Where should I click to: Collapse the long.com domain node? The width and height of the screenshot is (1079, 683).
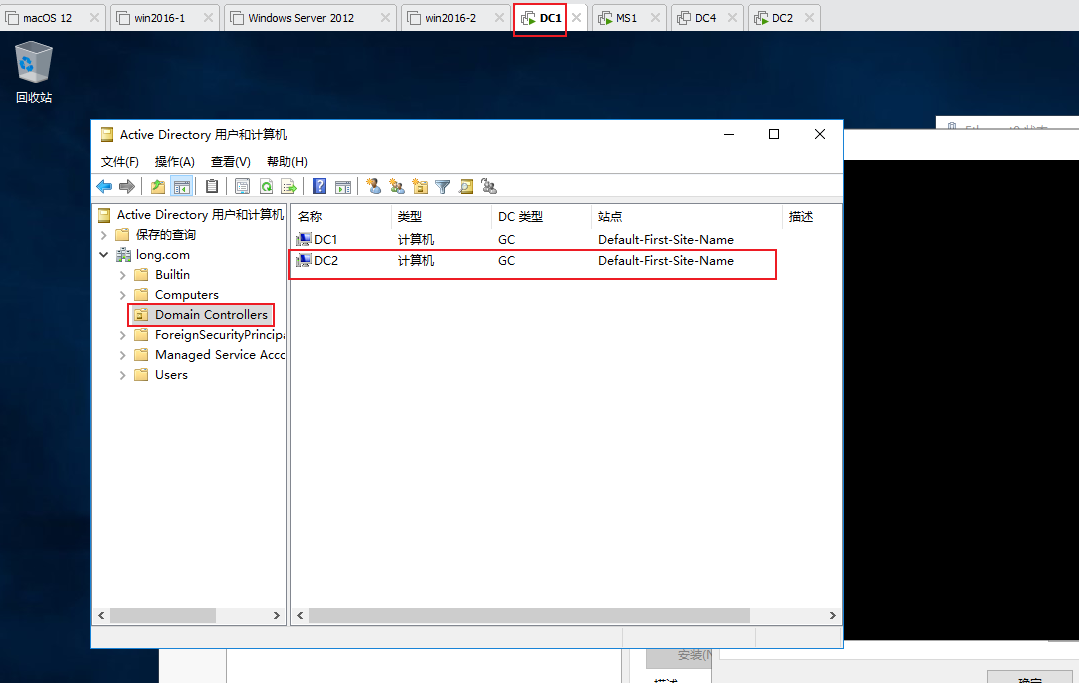[x=104, y=254]
